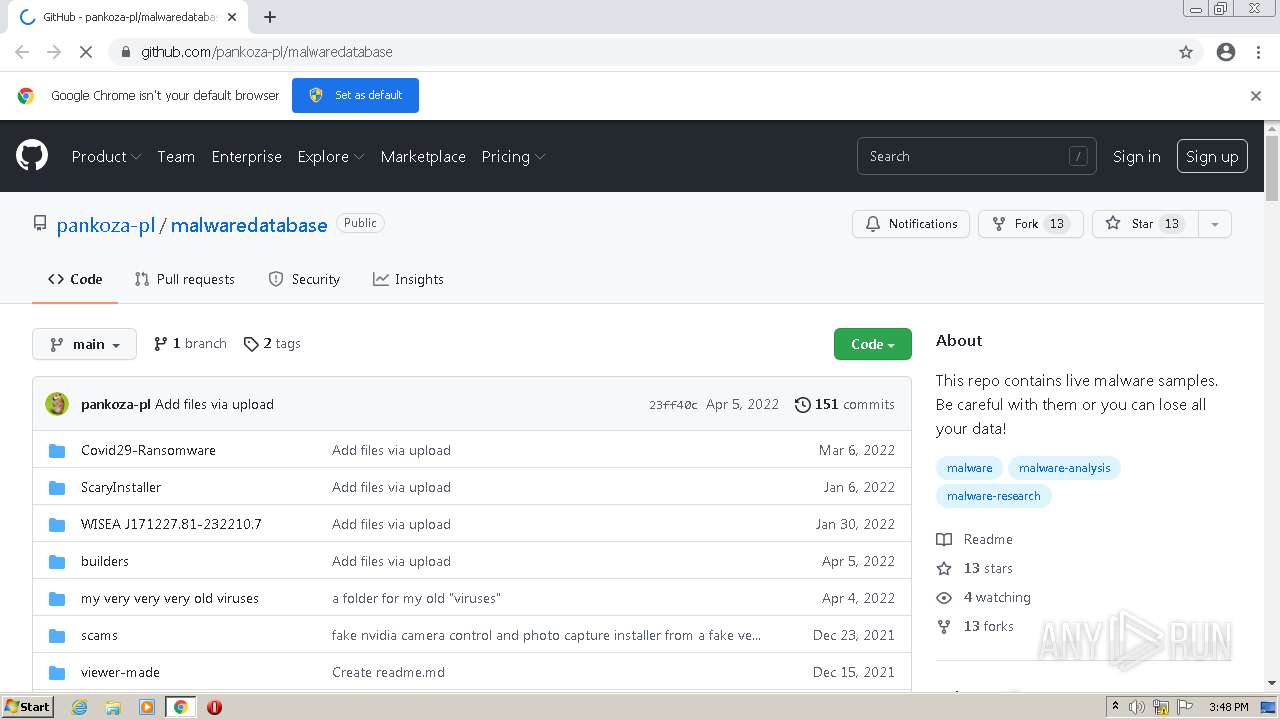
Task: Click the browser address bar URL
Action: pos(267,52)
